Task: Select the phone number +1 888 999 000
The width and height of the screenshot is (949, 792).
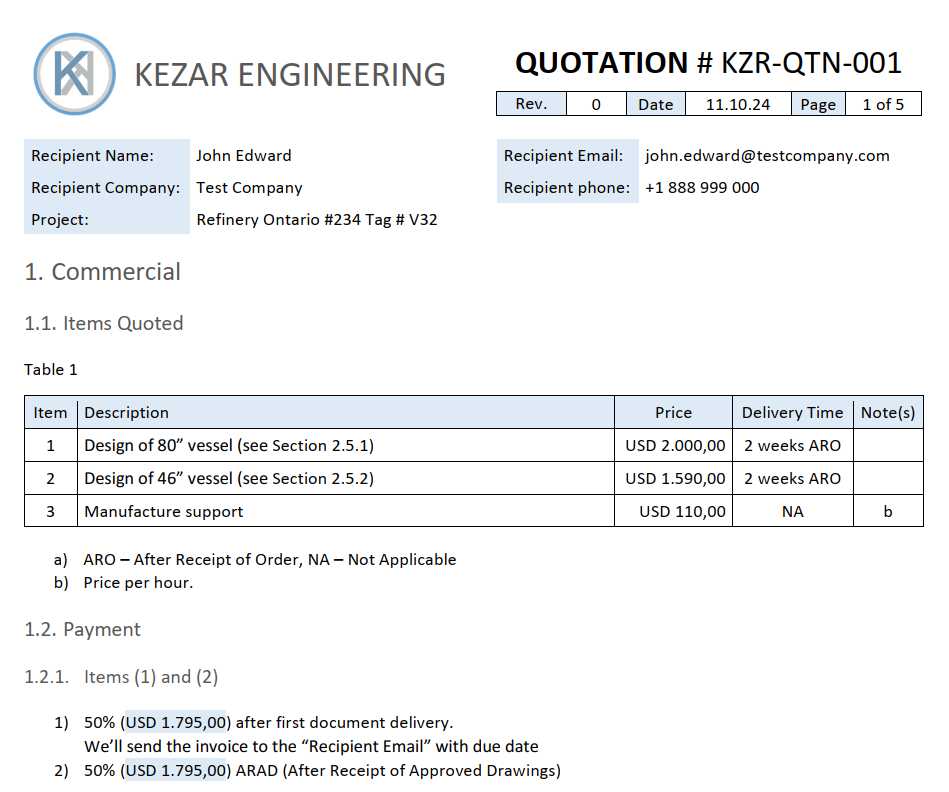Action: (x=702, y=188)
